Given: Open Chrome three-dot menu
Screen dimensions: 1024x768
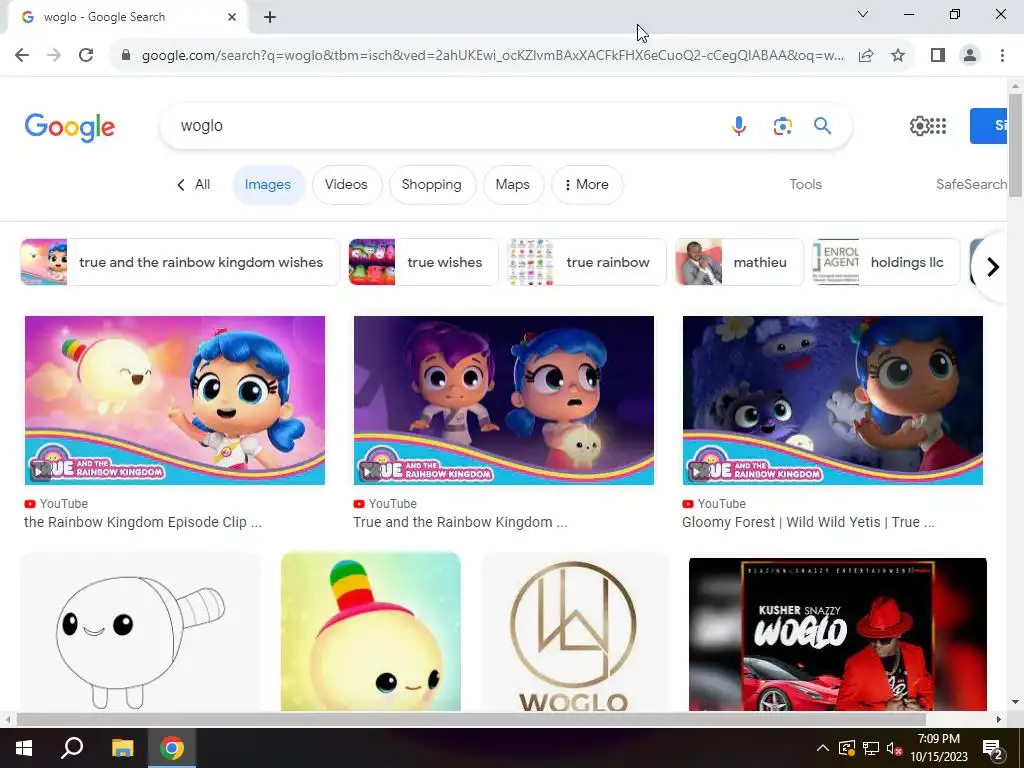Looking at the screenshot, I should click(1002, 55).
